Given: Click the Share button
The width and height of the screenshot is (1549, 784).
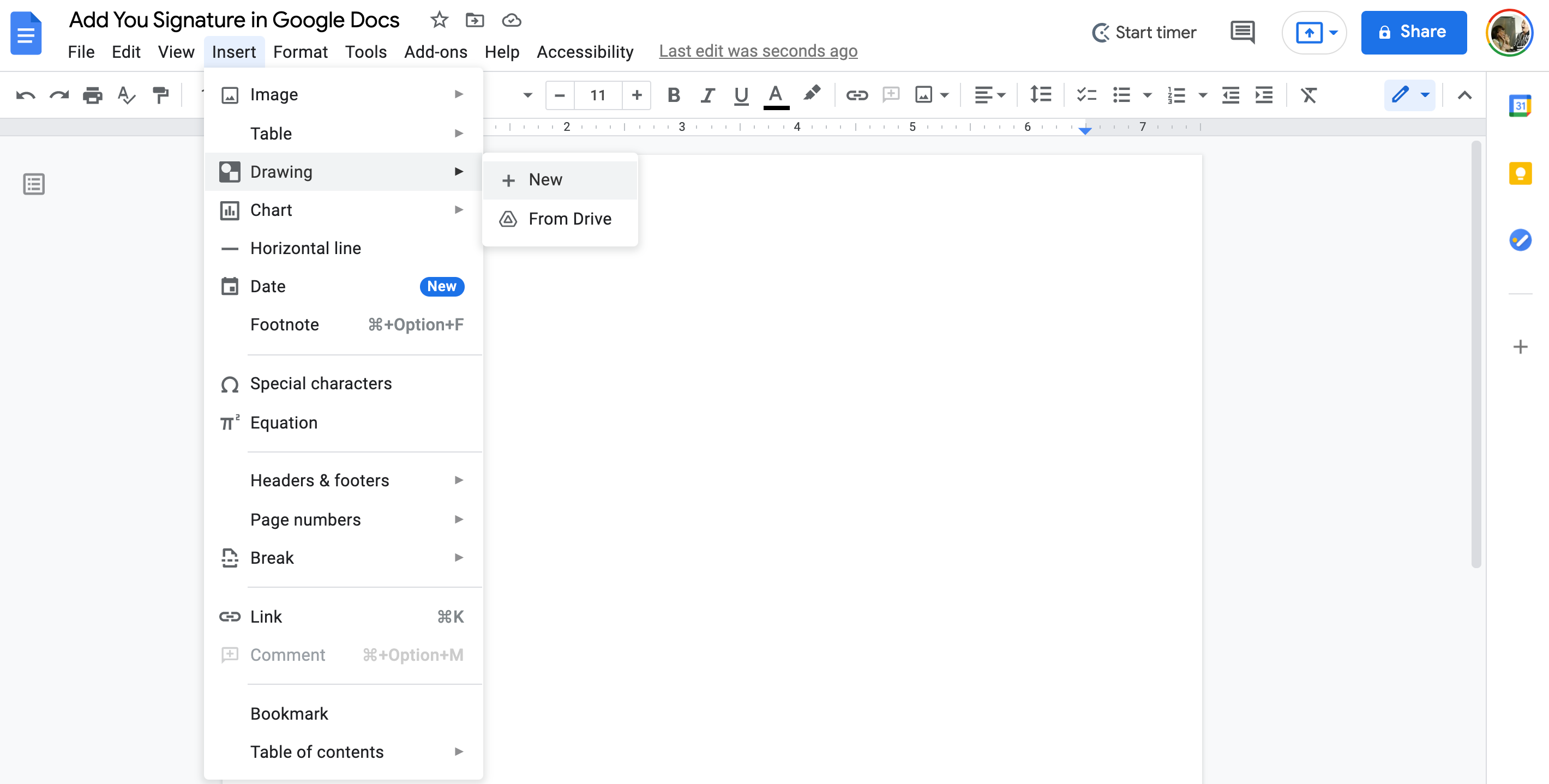Looking at the screenshot, I should (x=1414, y=32).
